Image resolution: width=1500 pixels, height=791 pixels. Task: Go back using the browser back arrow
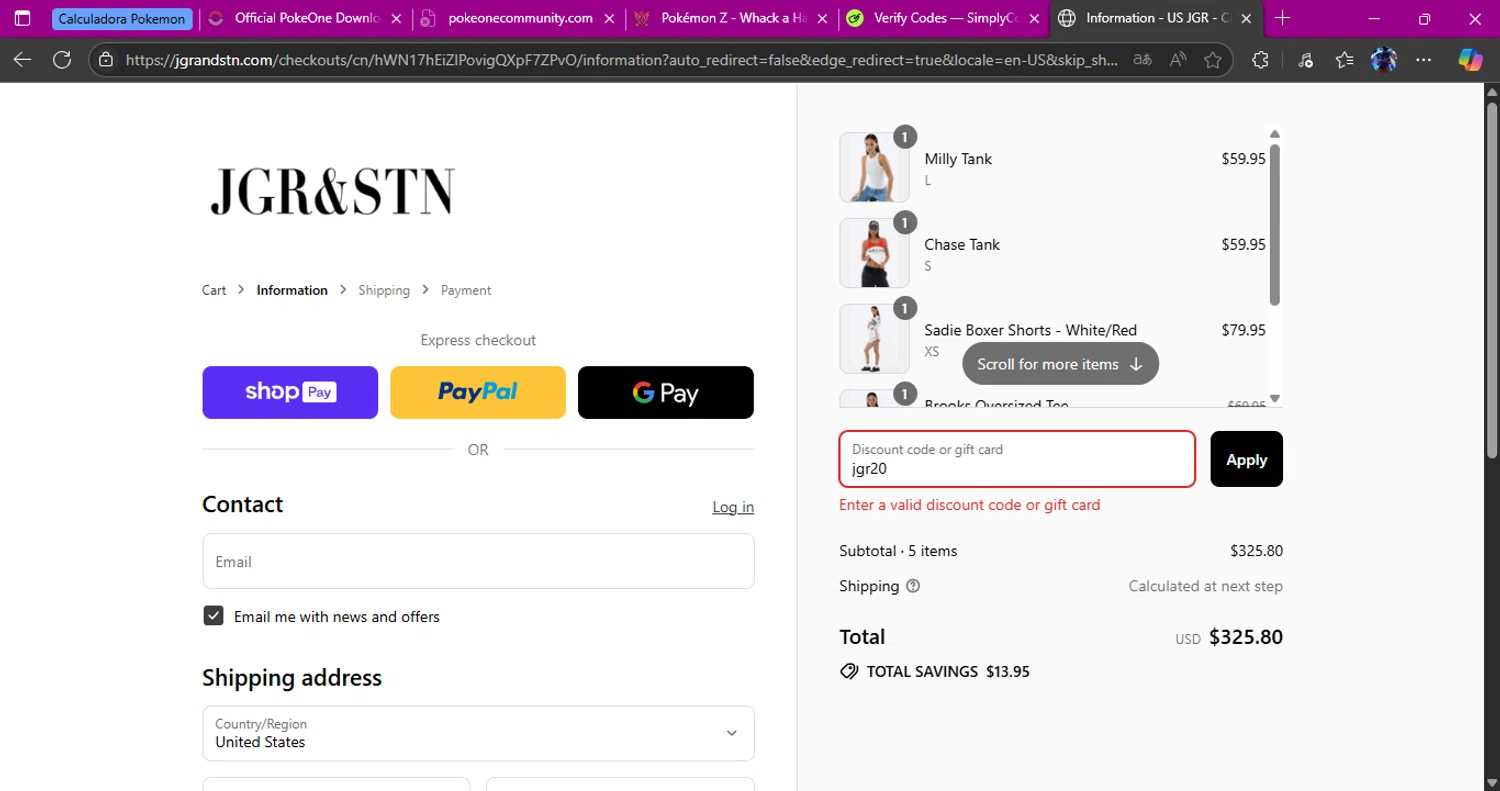point(22,60)
